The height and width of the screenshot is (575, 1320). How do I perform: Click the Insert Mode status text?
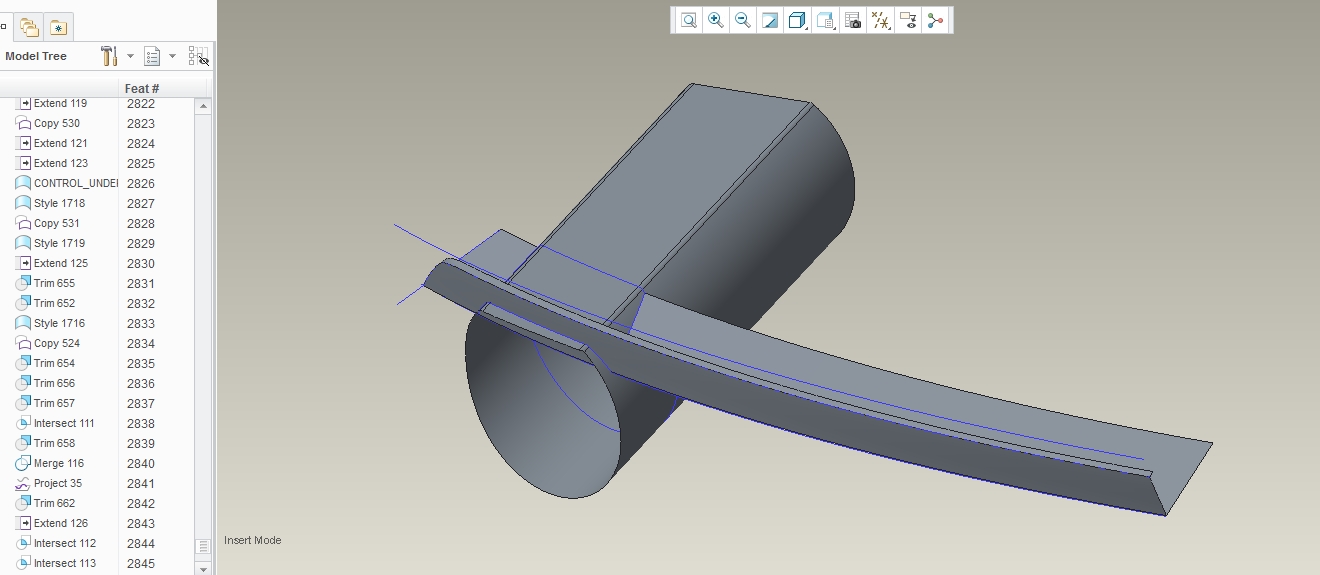252,540
